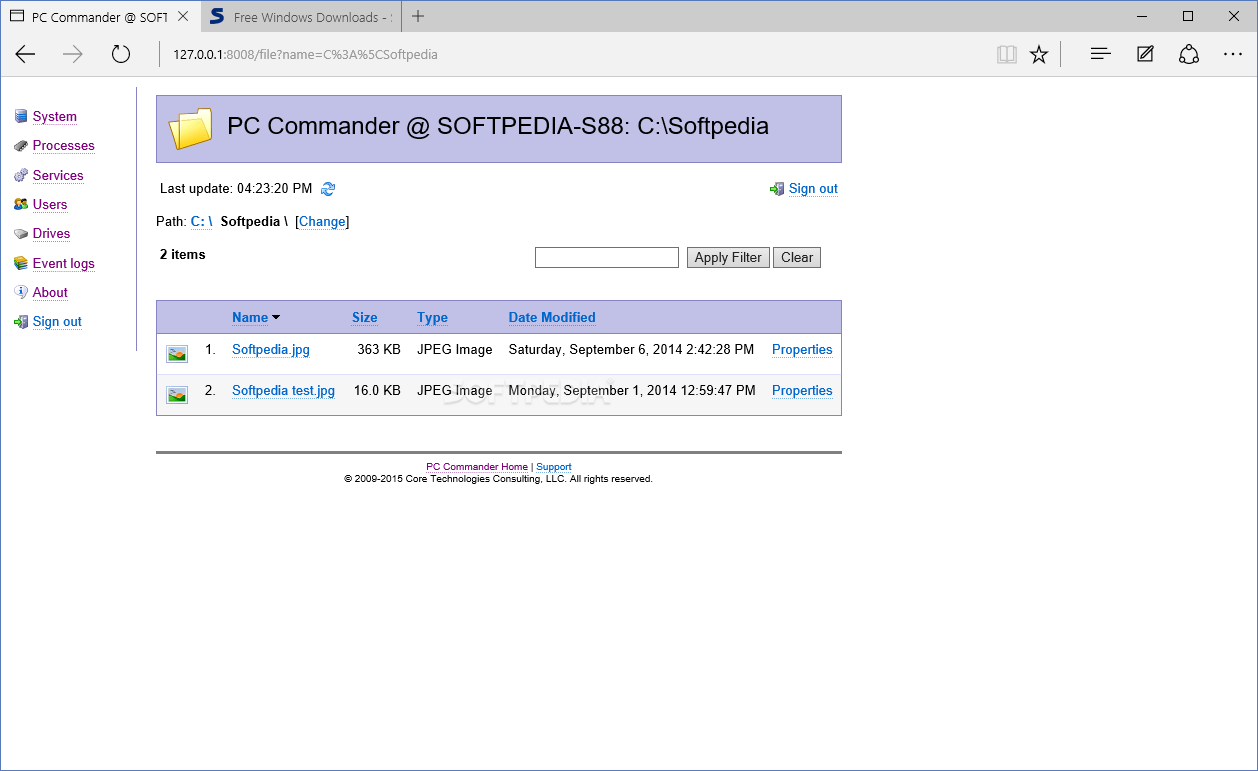1258x771 pixels.
Task: Reload the page with refresh button
Action: (x=121, y=54)
